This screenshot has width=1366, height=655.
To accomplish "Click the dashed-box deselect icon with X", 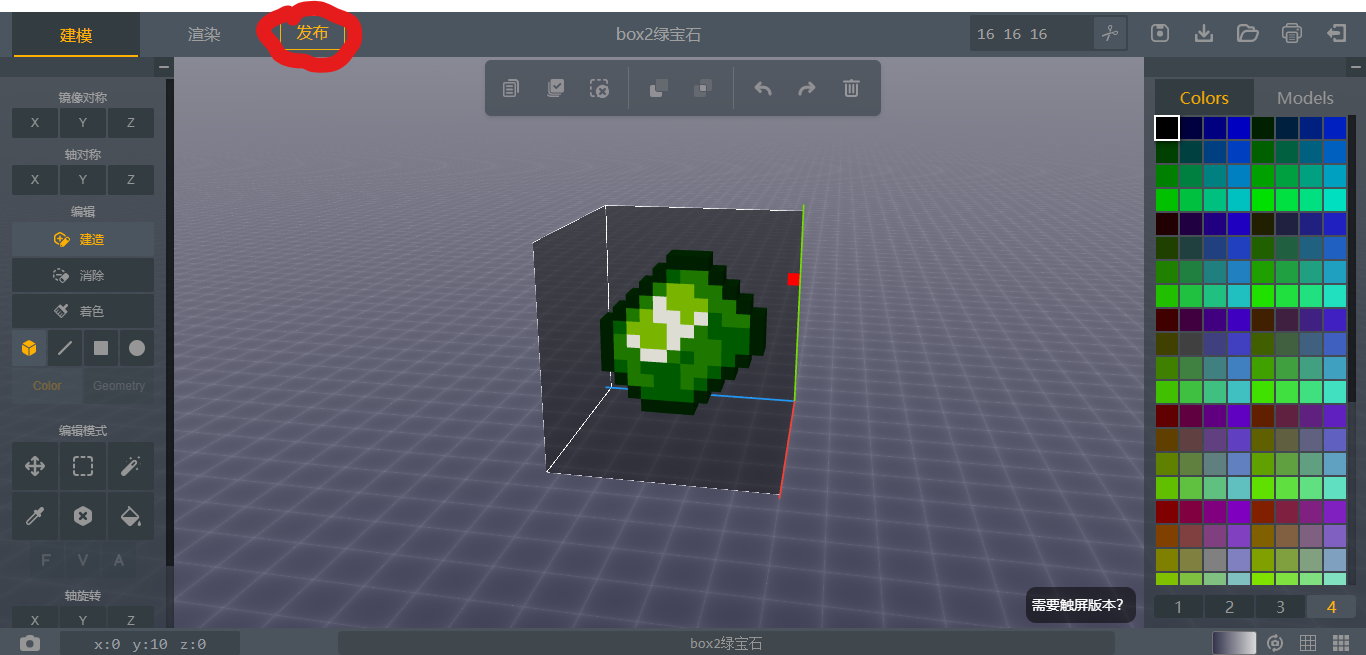I will pyautogui.click(x=599, y=88).
